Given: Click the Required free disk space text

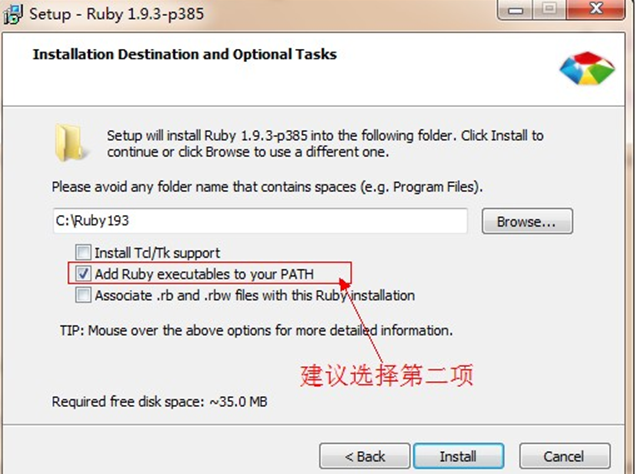Looking at the screenshot, I should pos(159,401).
